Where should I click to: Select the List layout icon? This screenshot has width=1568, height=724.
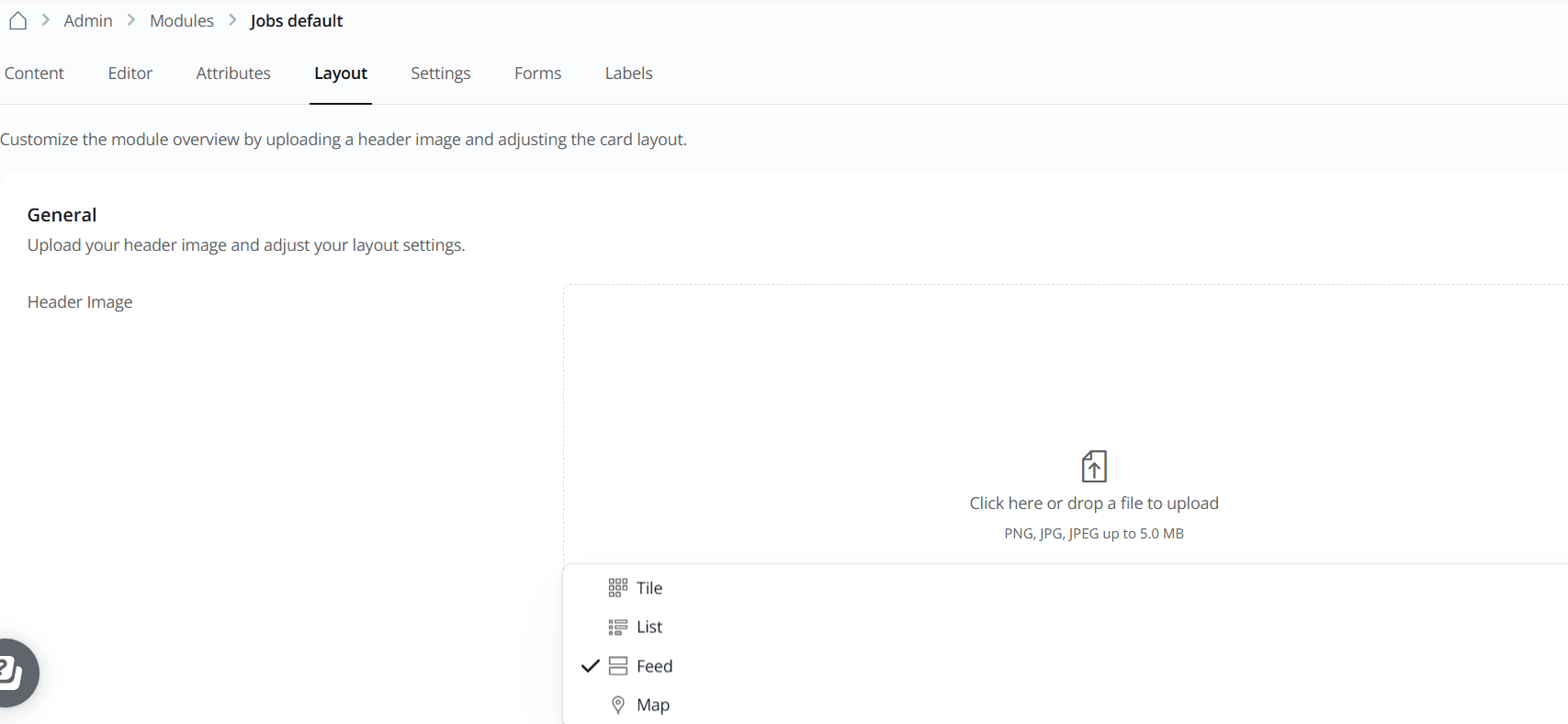tap(617, 628)
